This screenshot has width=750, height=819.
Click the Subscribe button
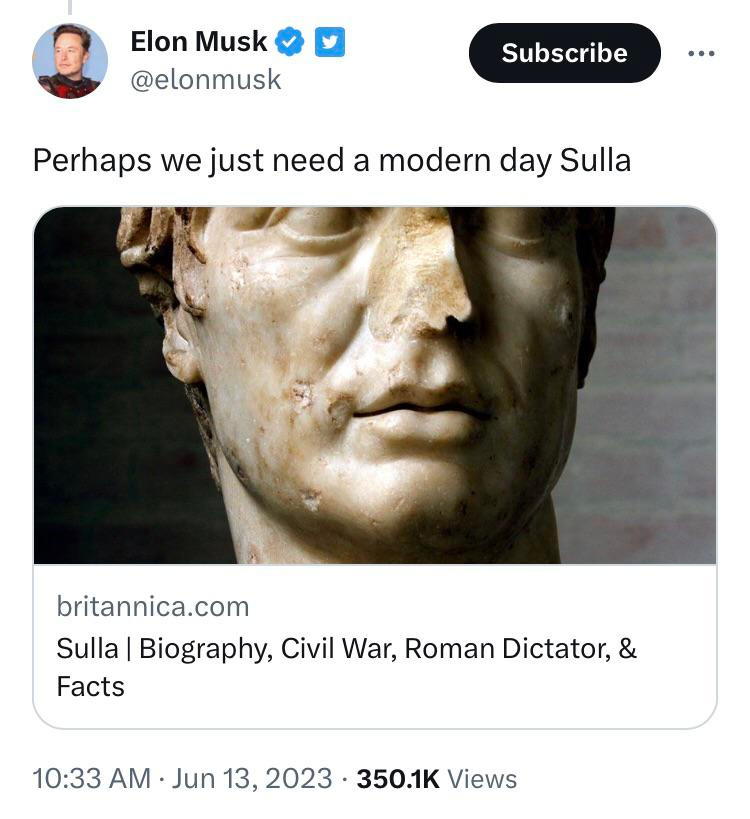[x=564, y=53]
